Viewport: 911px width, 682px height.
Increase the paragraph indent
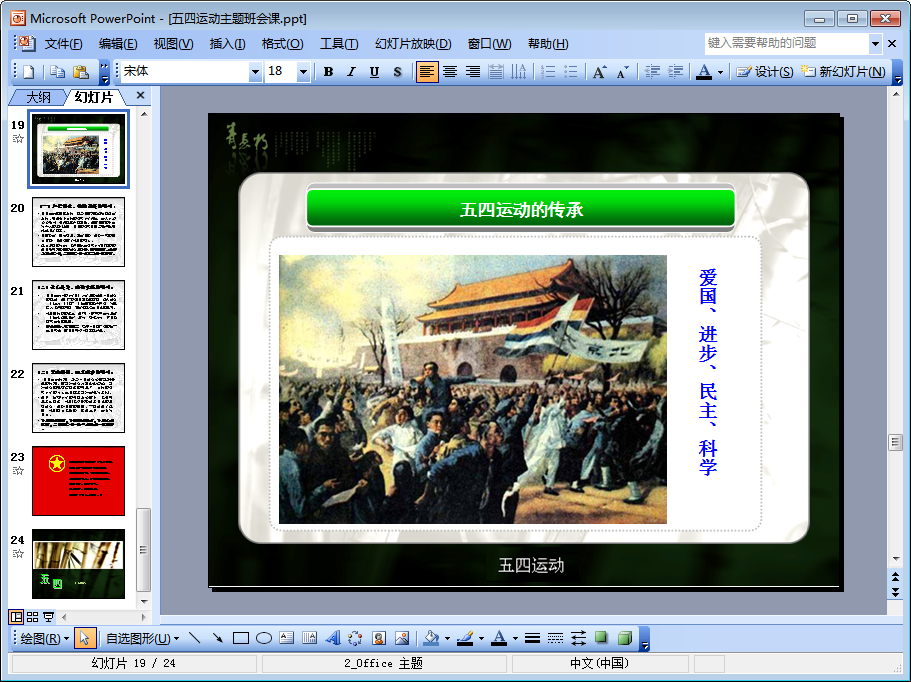pyautogui.click(x=675, y=71)
